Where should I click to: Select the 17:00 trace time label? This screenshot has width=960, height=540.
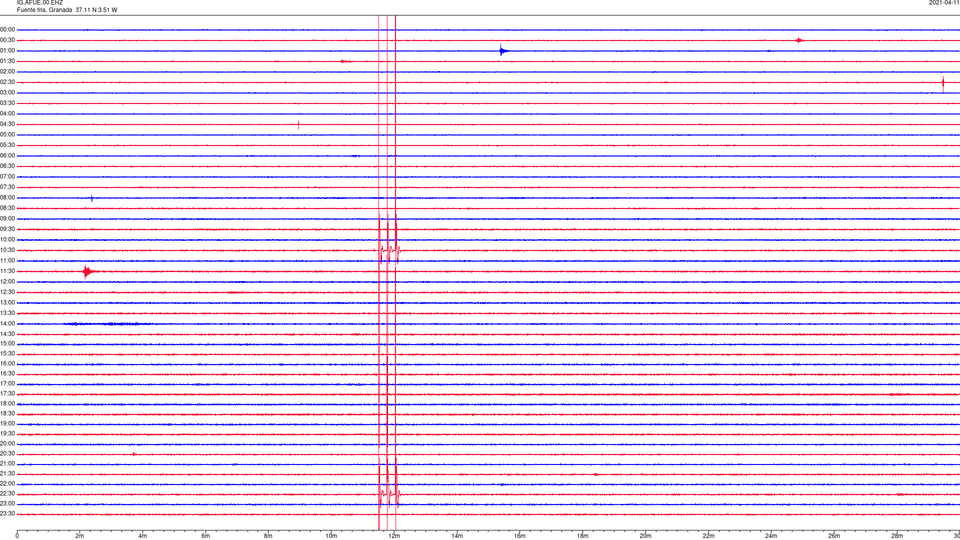[x=8, y=384]
